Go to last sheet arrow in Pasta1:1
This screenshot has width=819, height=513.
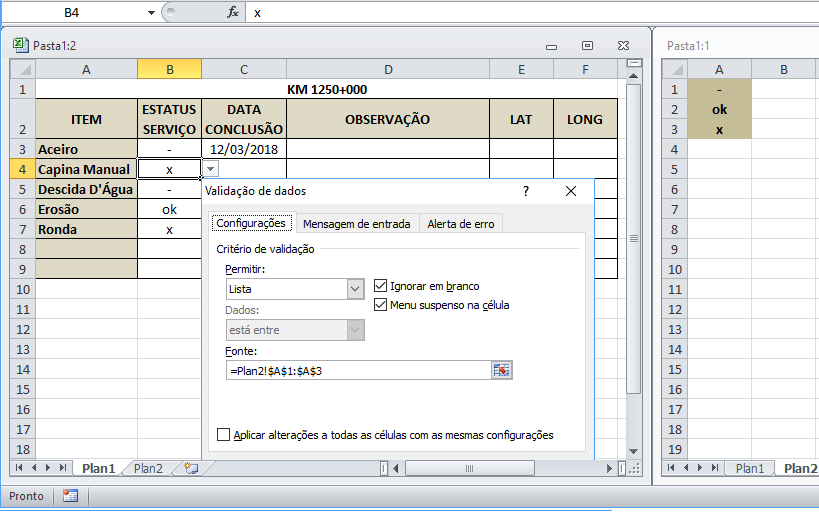pos(715,468)
